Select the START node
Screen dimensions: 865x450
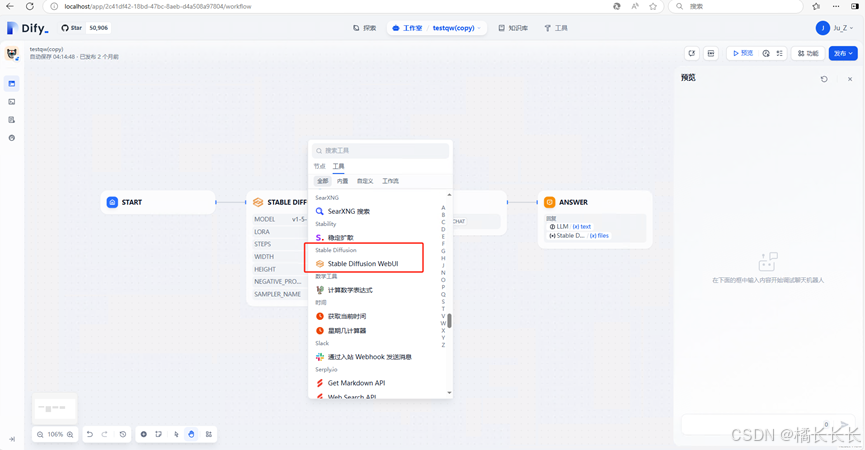158,202
